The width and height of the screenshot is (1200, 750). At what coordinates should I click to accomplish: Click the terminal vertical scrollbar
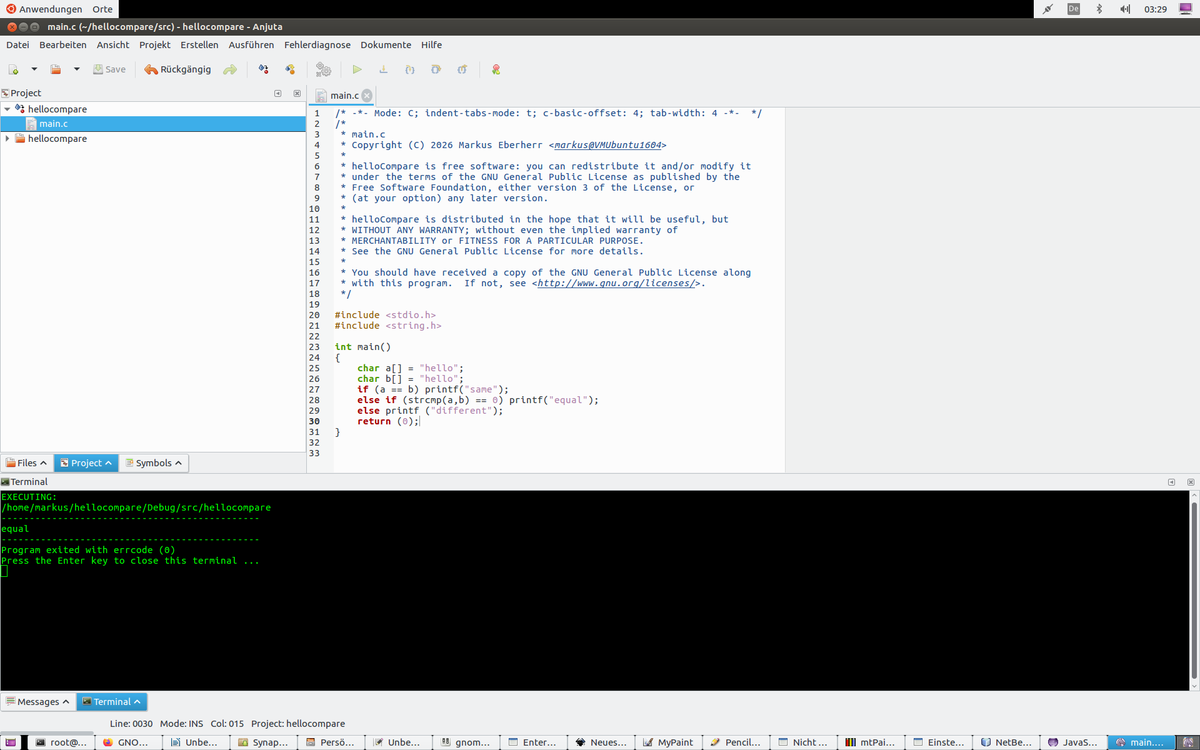(x=1193, y=590)
